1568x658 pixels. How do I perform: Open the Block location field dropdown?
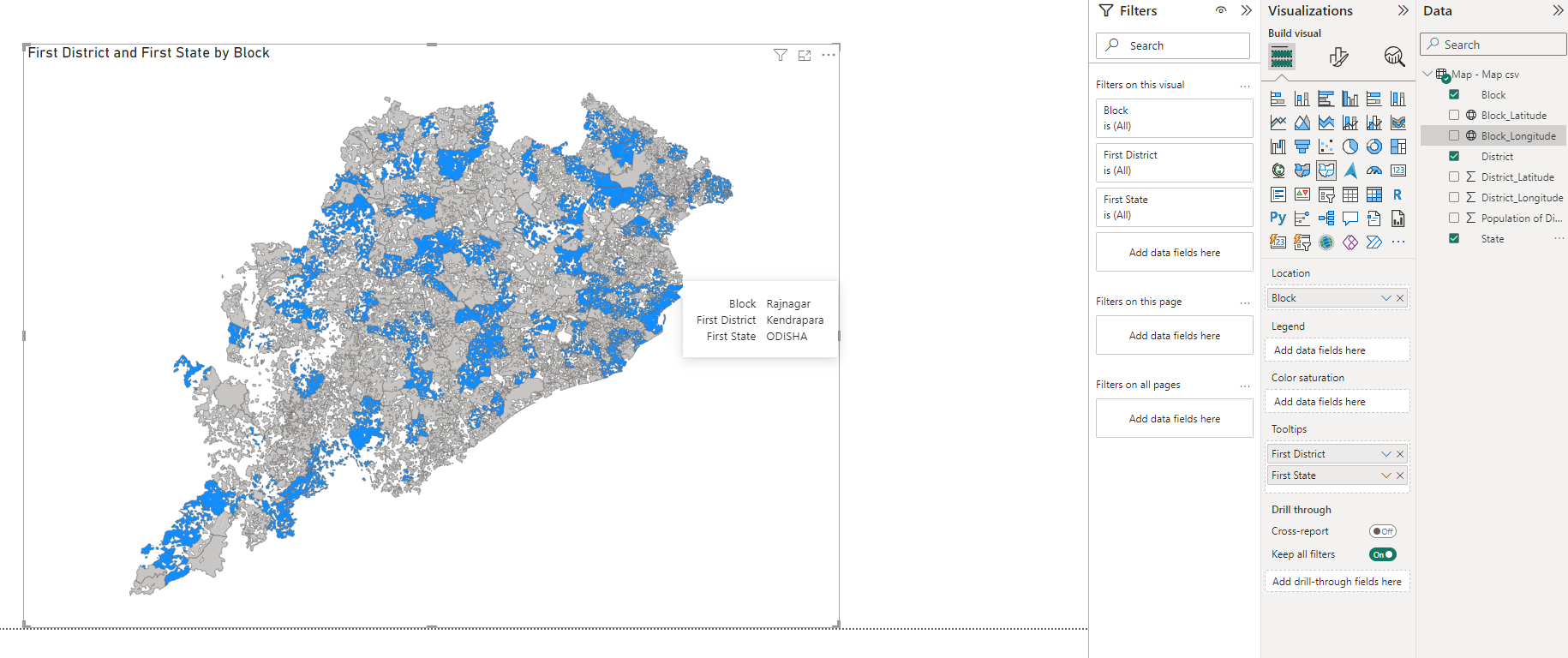pos(1386,298)
